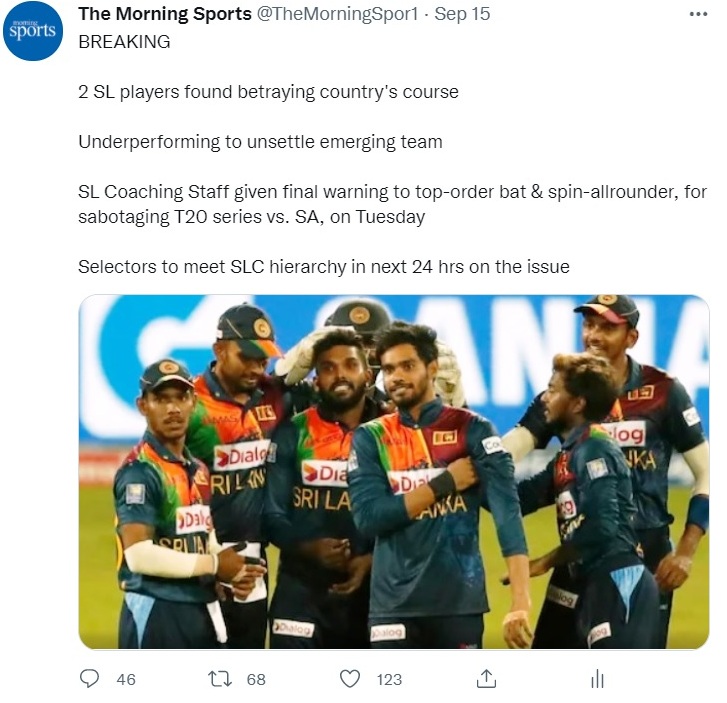727x703 pixels.
Task: Open the Morning Sports profile avatar
Action: [x=32, y=31]
